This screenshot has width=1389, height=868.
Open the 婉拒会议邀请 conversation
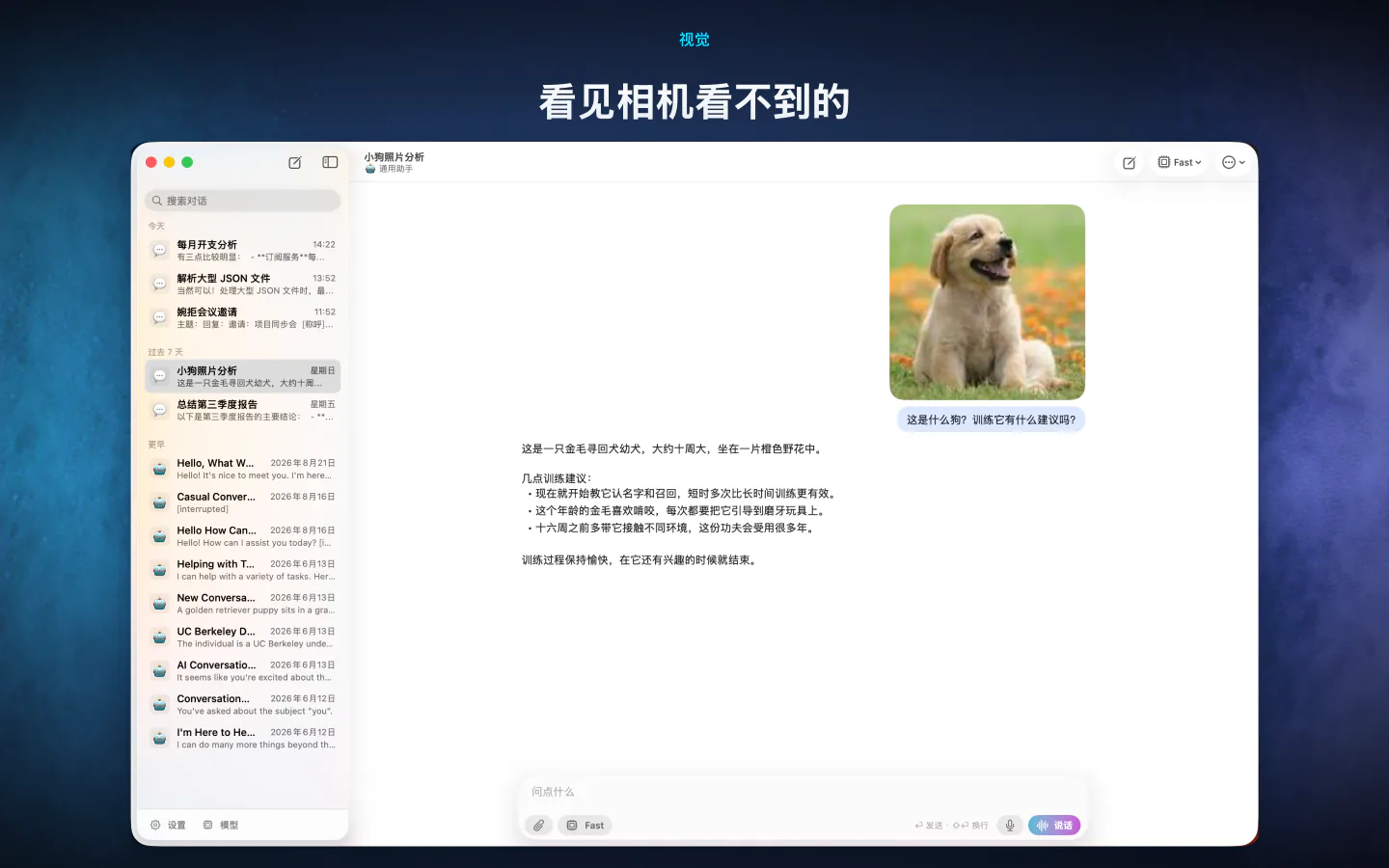pyautogui.click(x=243, y=318)
